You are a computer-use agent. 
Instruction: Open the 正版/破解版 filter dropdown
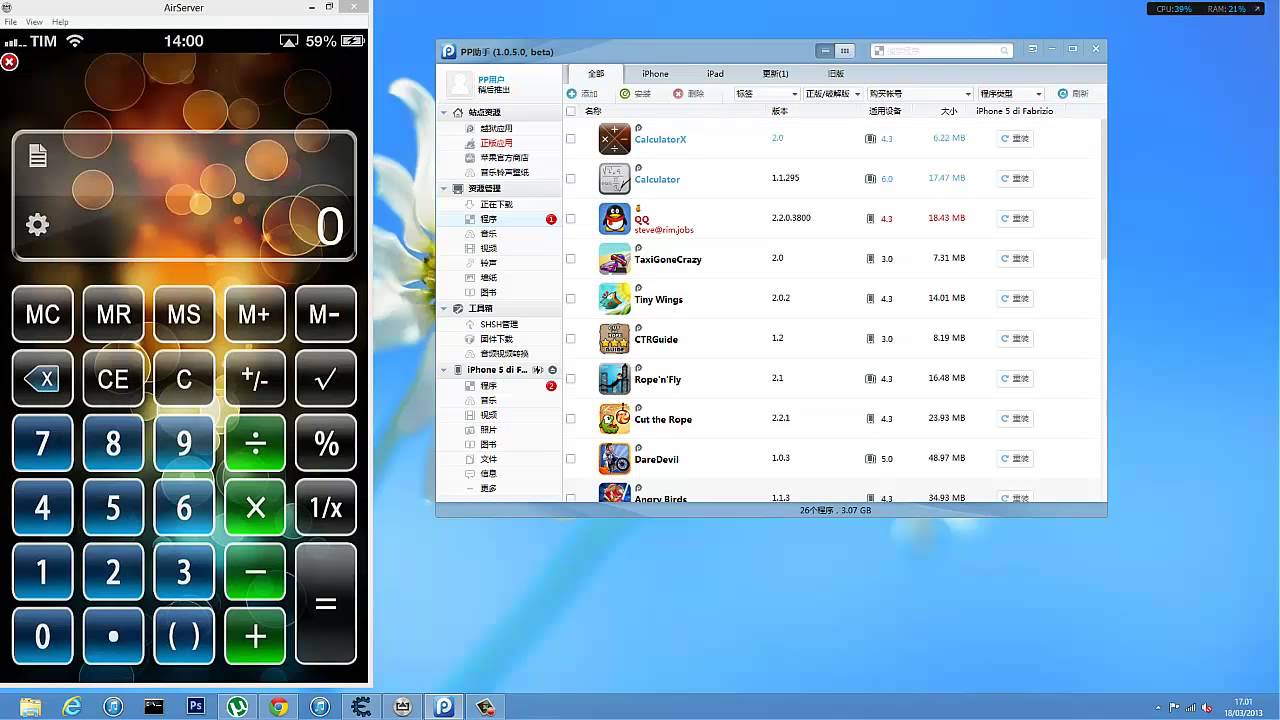[832, 93]
